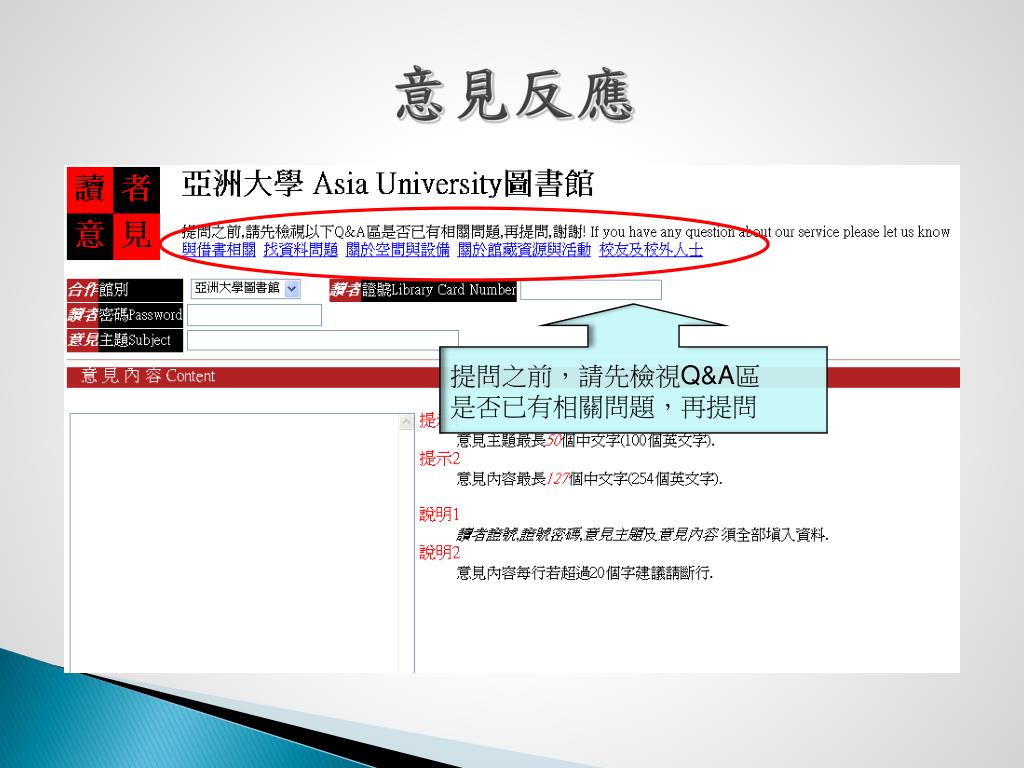Open the 找資料問題 Q&A link
The image size is (1024, 768).
pyautogui.click(x=300, y=249)
